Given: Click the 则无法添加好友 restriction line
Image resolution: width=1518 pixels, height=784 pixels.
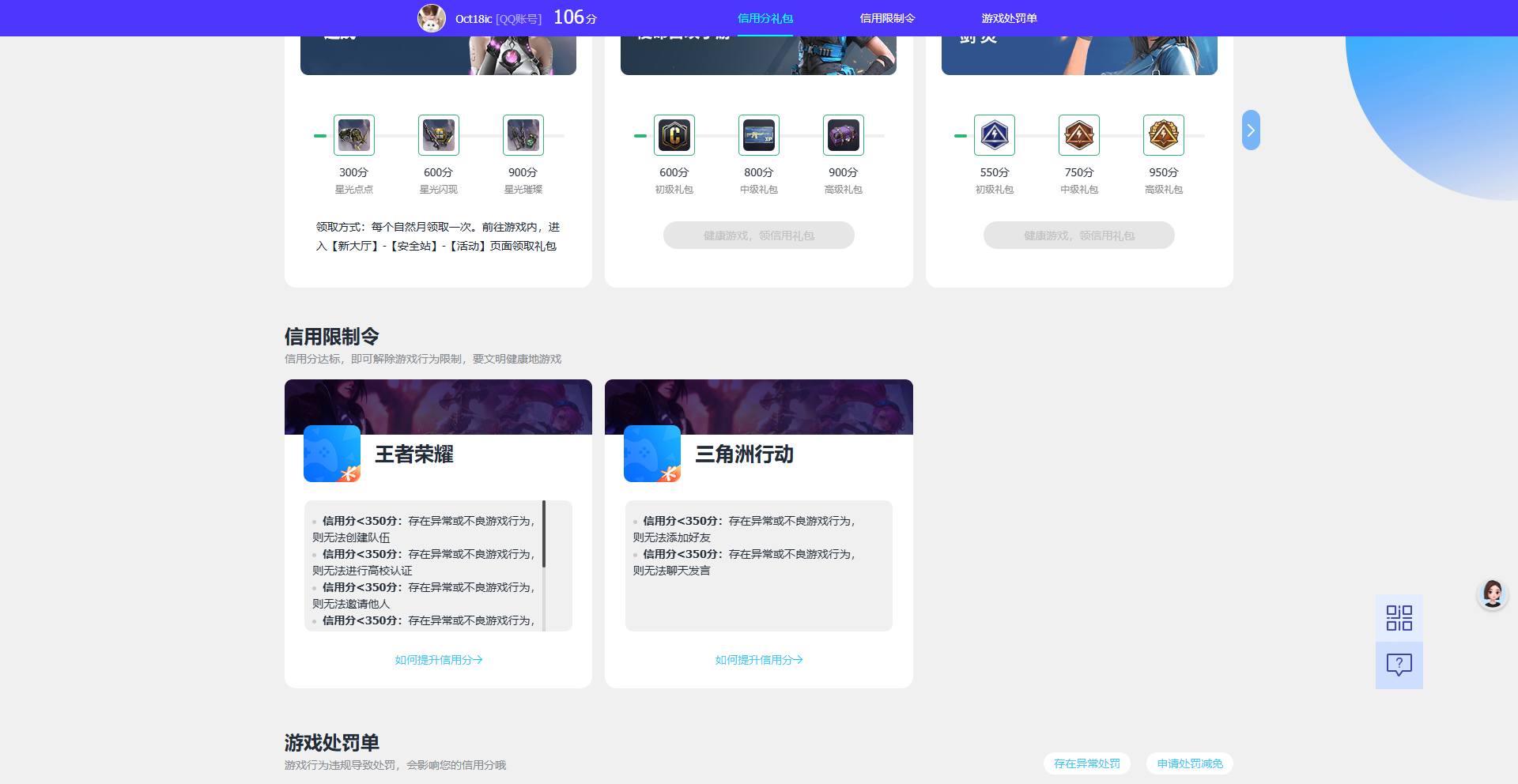Looking at the screenshot, I should click(x=671, y=537).
